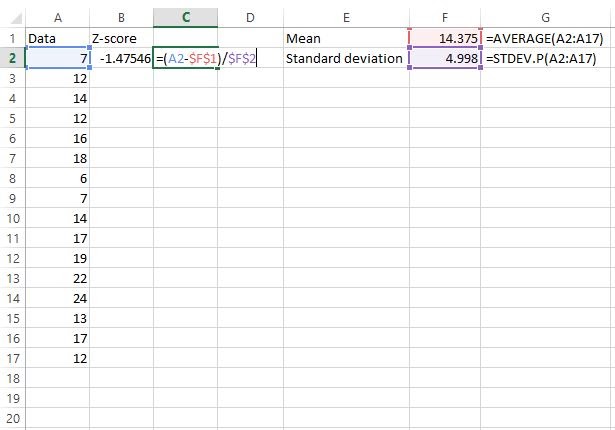The image size is (615, 430).
Task: Click cell A6 containing 16
Action: coord(58,138)
